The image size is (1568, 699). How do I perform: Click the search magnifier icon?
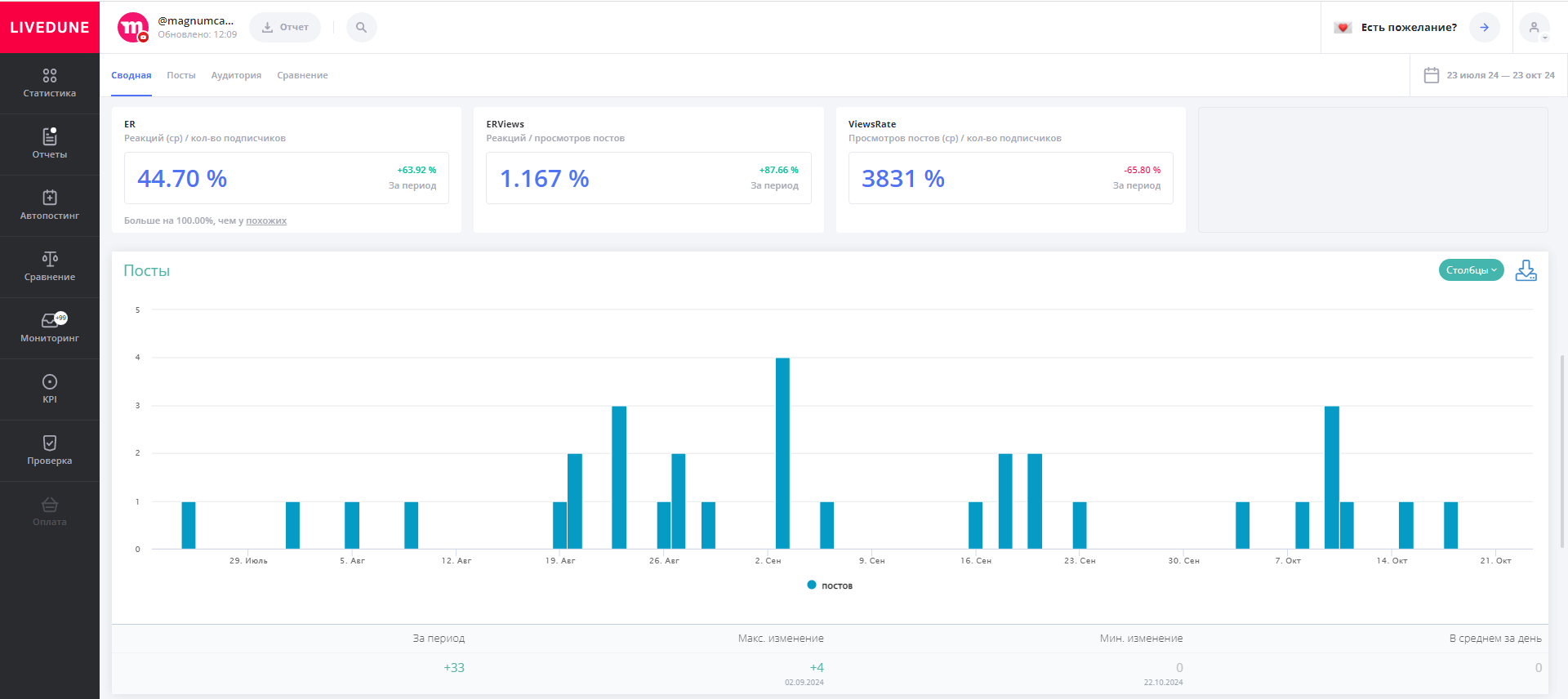click(361, 27)
